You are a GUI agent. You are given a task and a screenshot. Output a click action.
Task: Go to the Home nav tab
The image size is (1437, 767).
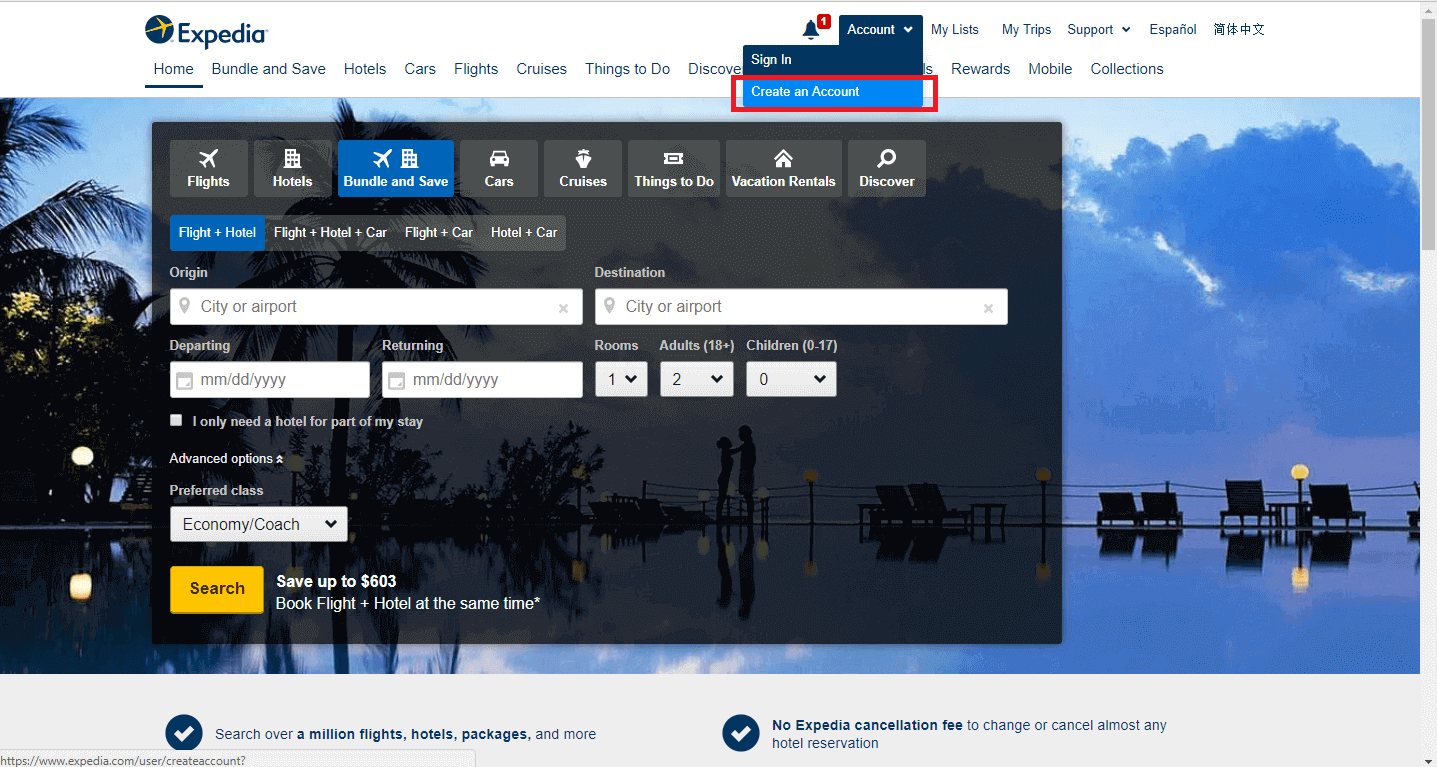click(x=174, y=69)
